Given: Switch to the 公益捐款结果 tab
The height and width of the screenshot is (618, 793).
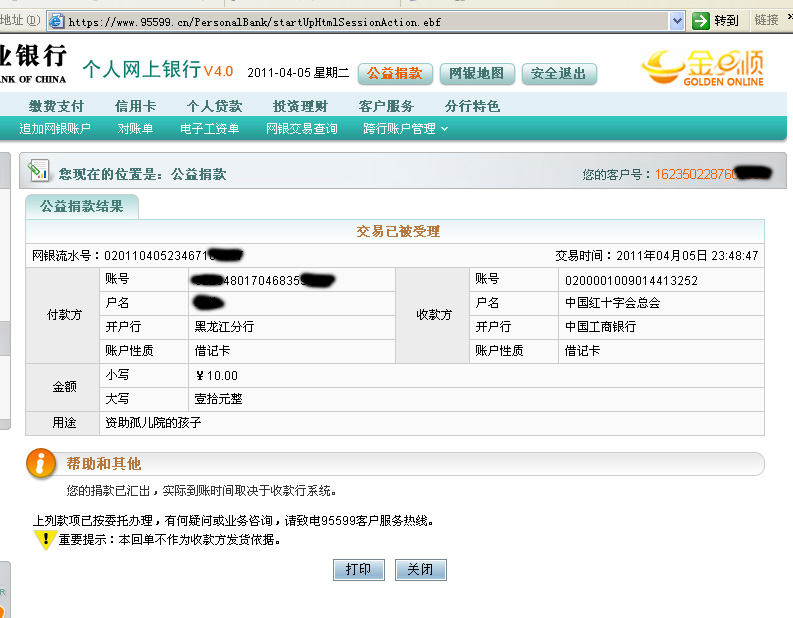Looking at the screenshot, I should point(81,206).
